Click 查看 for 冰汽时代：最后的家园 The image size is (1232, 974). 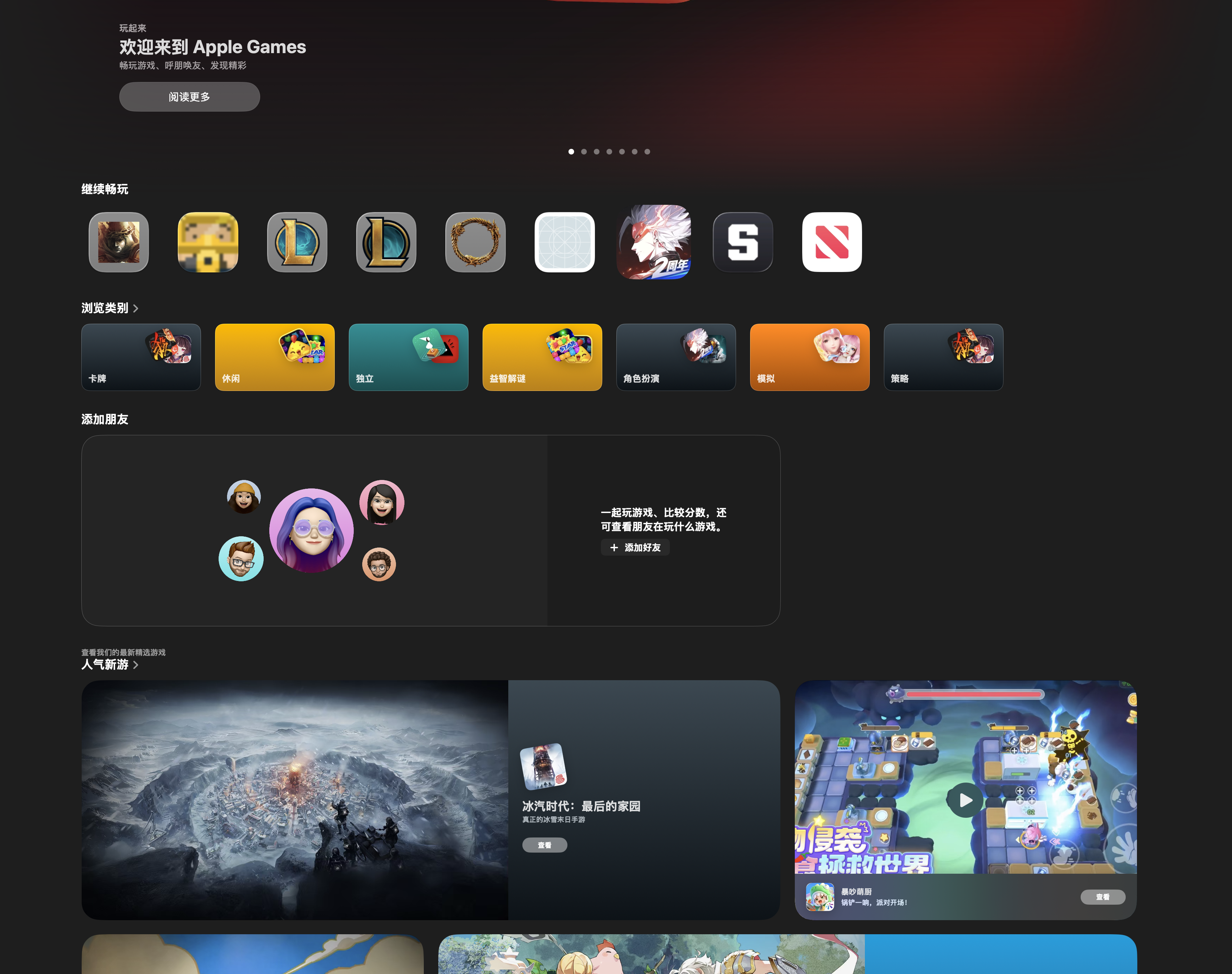coord(545,845)
